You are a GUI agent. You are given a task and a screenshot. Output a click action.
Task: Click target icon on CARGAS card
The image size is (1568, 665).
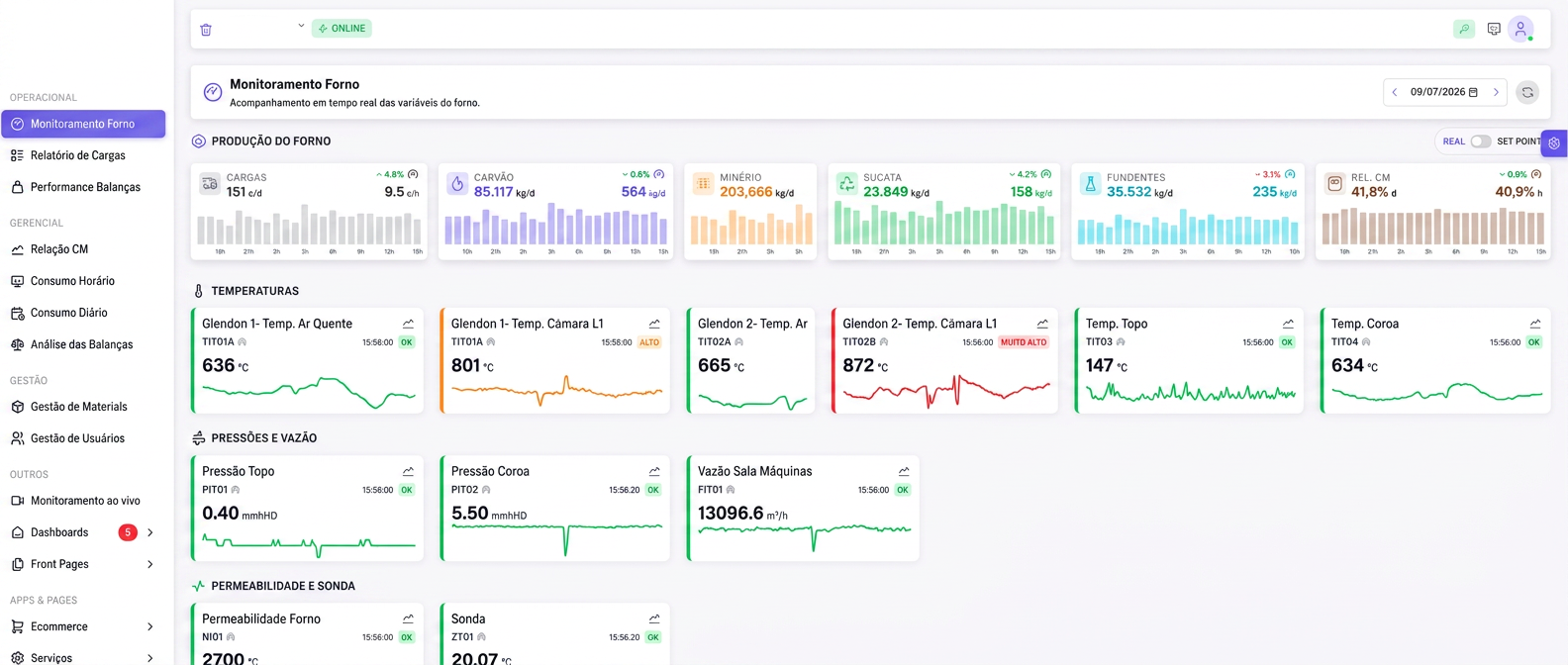coord(413,174)
